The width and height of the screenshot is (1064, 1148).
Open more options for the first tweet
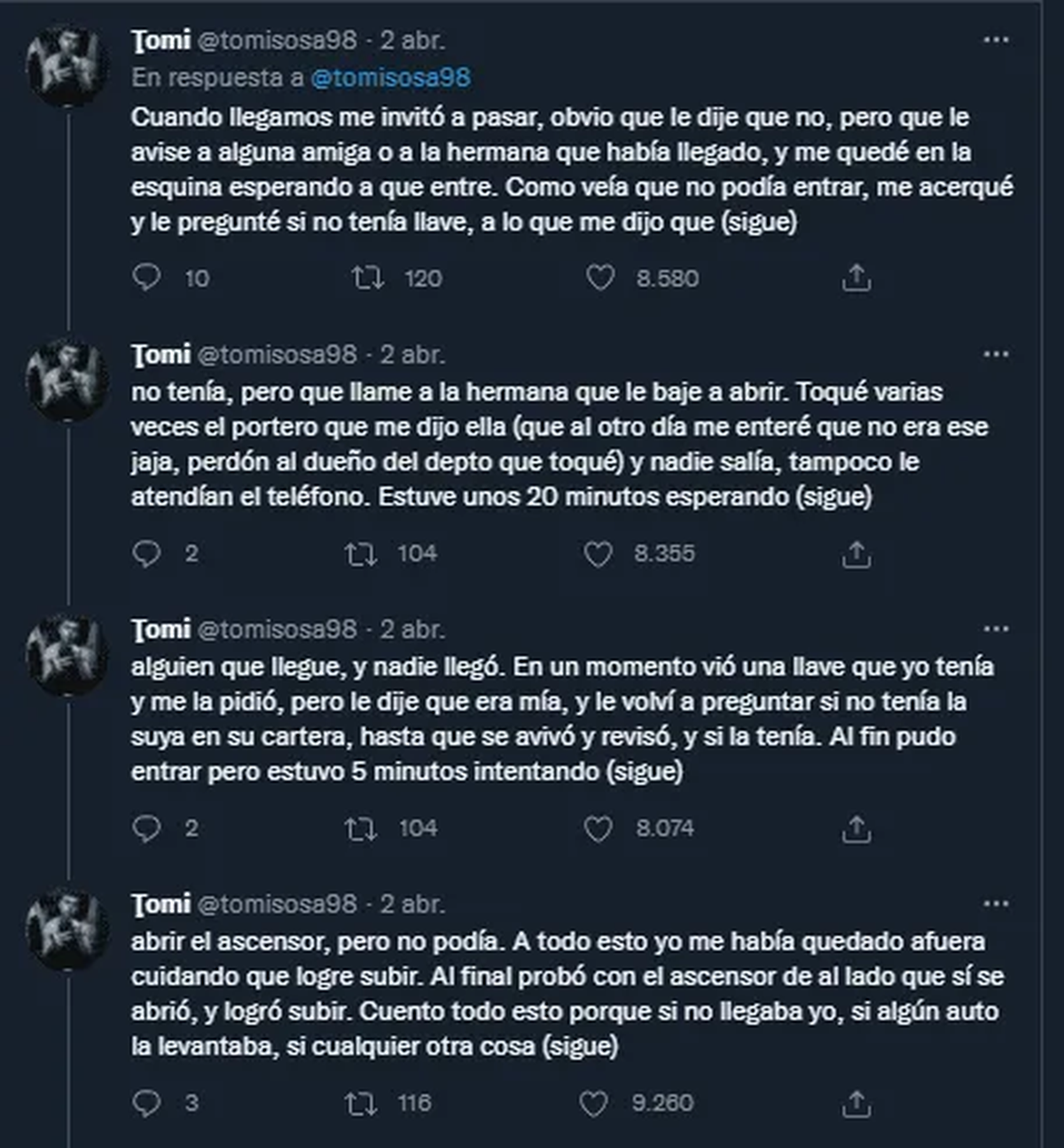coord(996,40)
